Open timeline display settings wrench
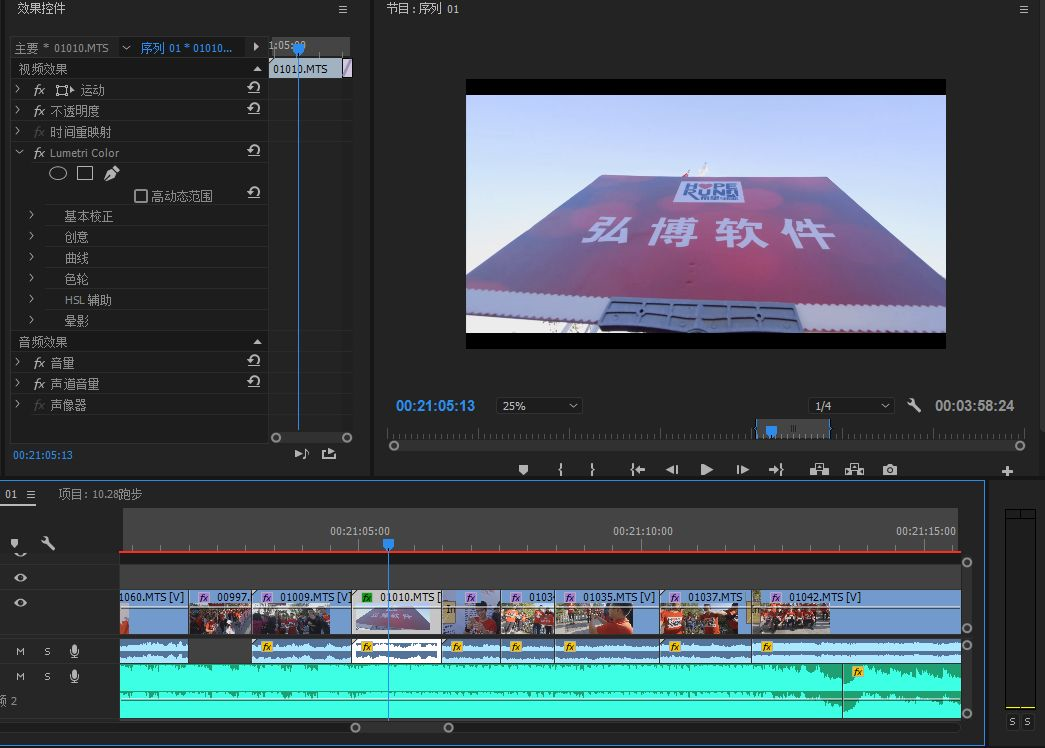 pos(48,543)
